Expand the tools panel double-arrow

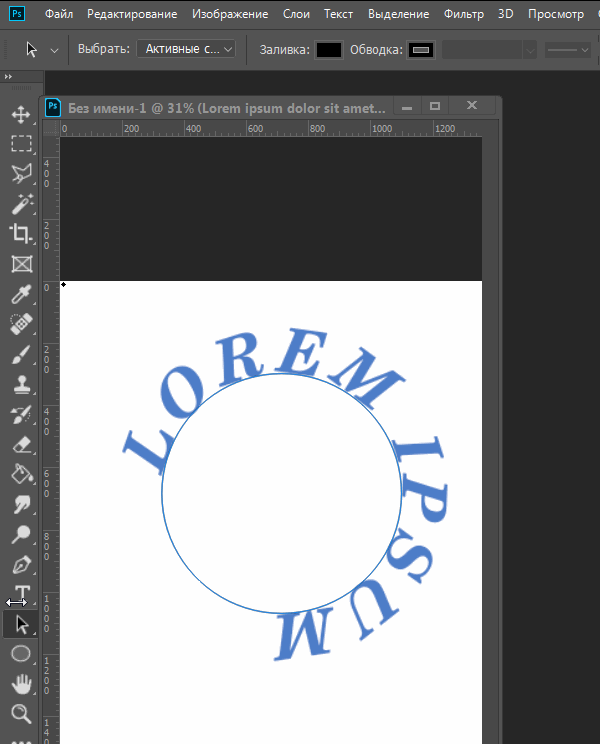tap(8, 76)
